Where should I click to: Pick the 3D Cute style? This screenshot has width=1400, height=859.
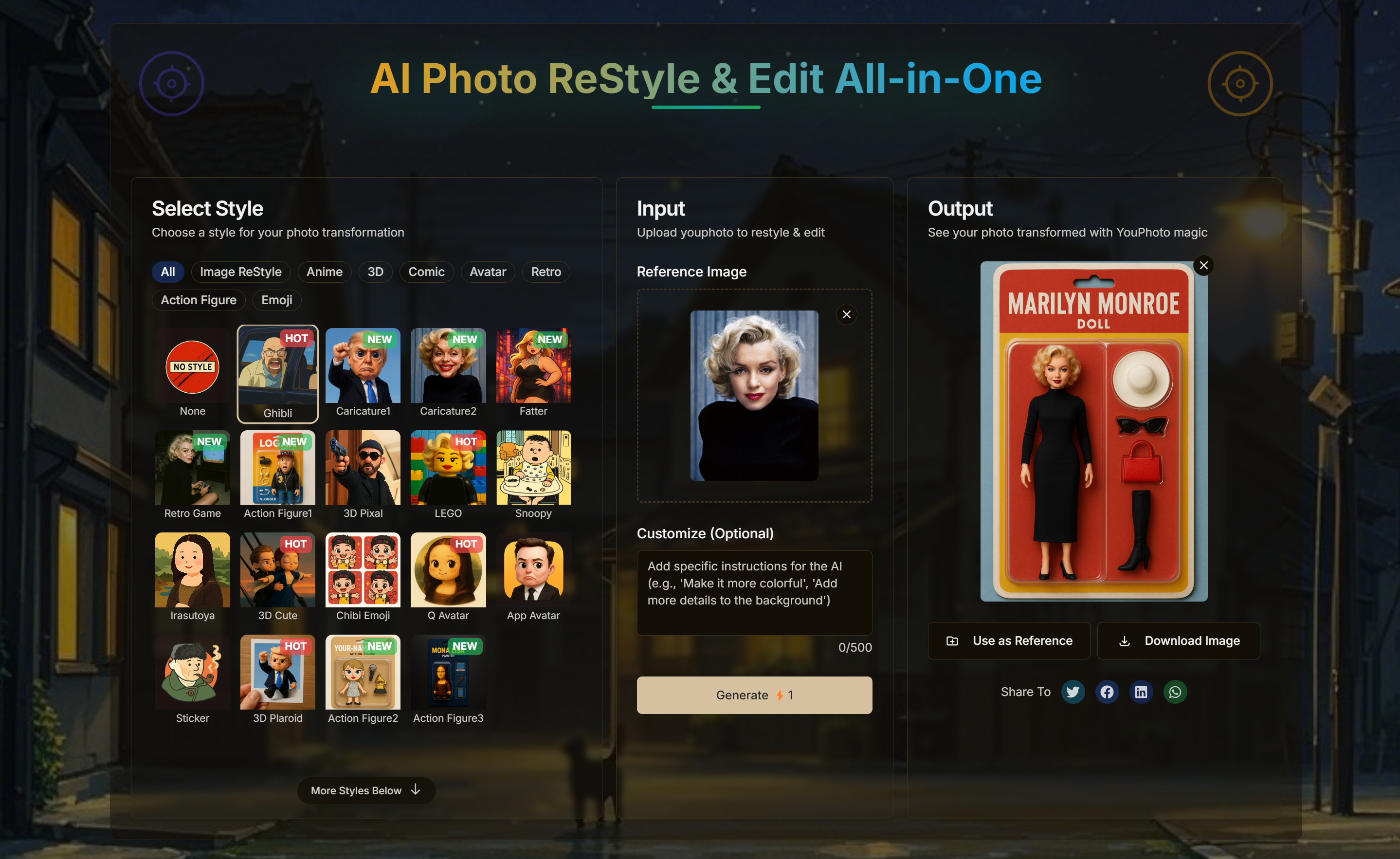278,578
